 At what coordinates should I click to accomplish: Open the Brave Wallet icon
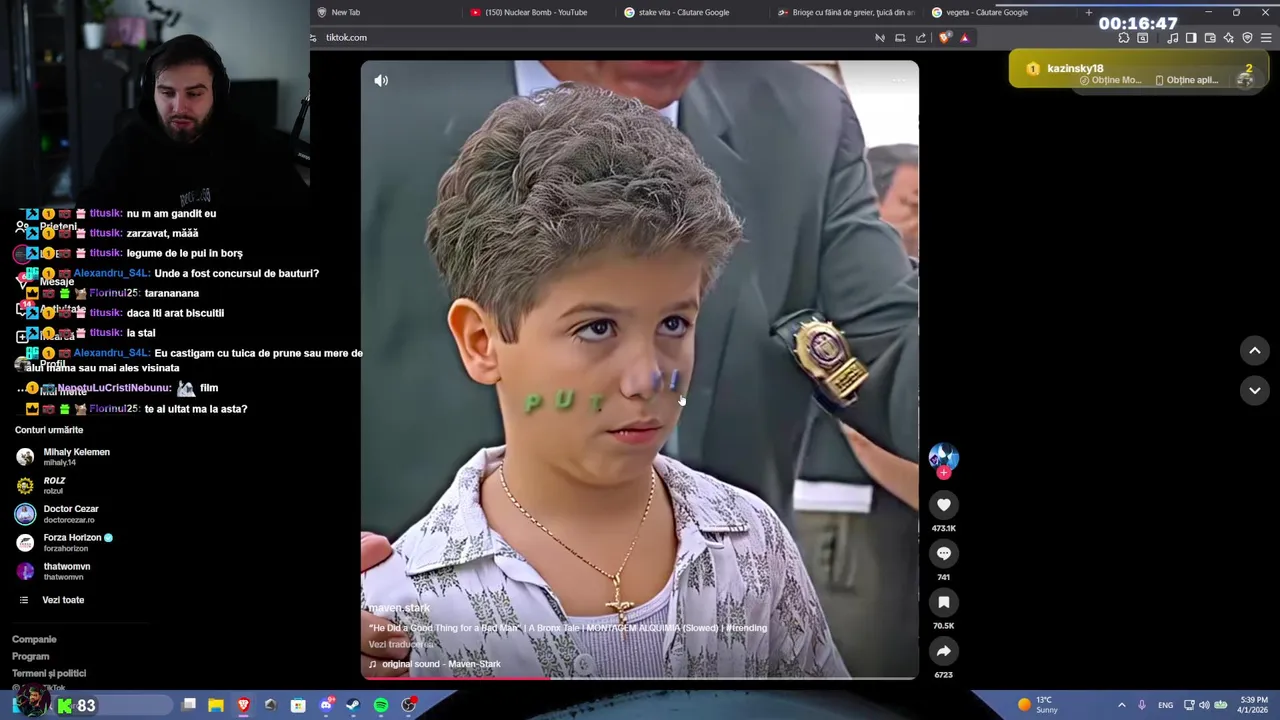point(1210,38)
